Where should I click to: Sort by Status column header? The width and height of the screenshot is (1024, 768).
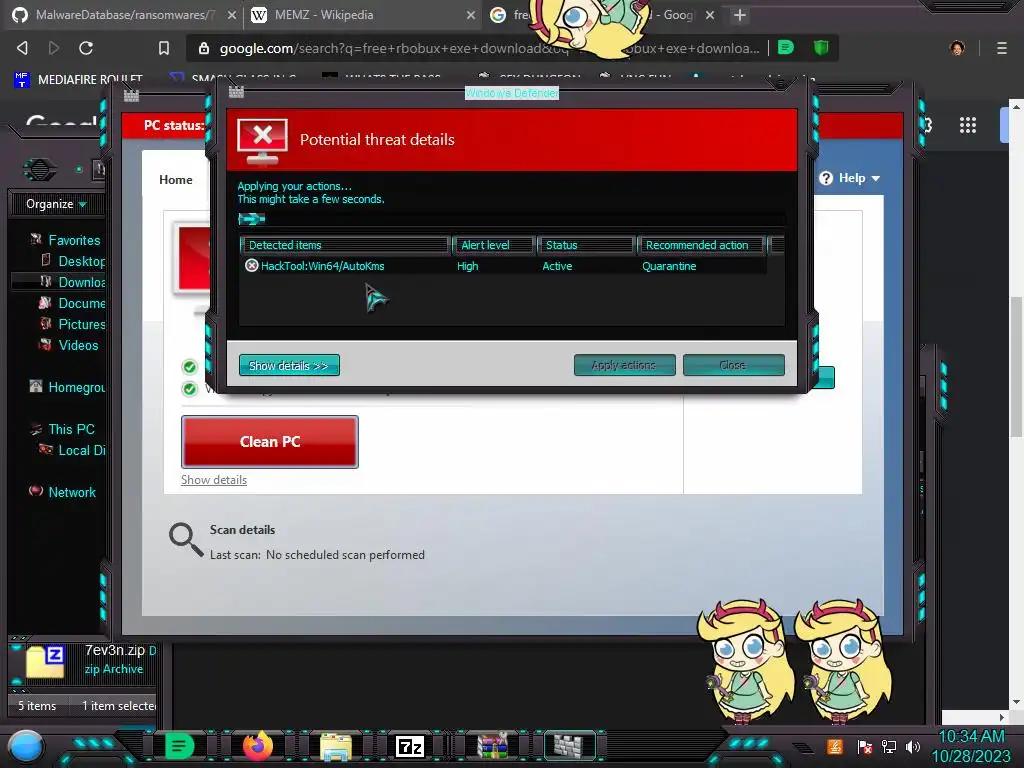point(586,245)
